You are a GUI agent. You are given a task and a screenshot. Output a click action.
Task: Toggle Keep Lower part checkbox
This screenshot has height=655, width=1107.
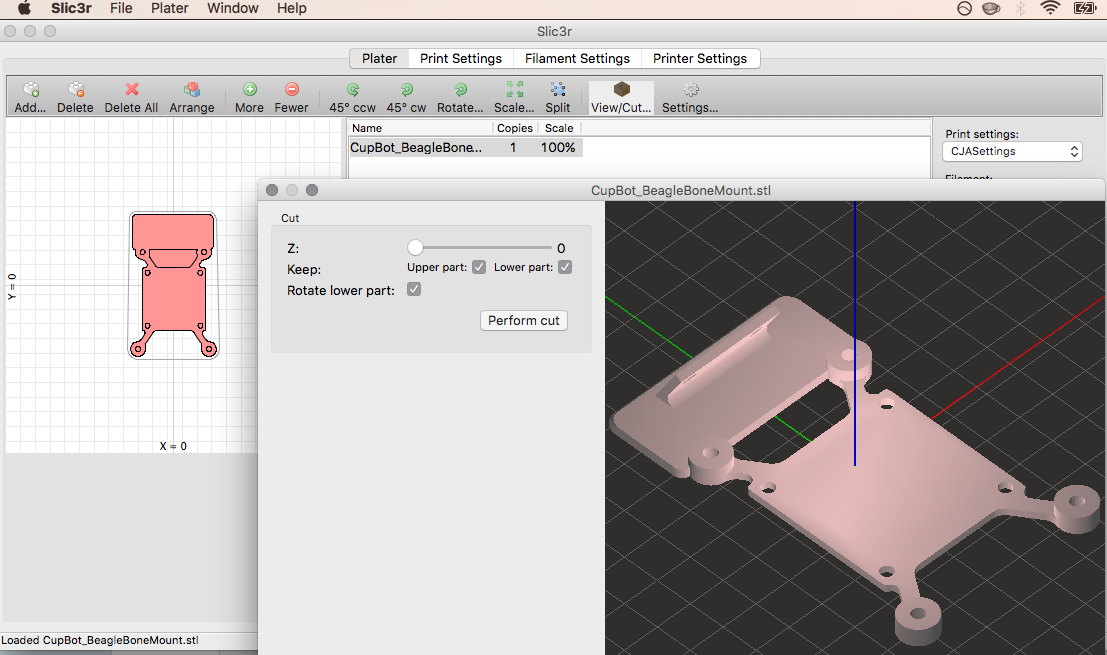[565, 268]
